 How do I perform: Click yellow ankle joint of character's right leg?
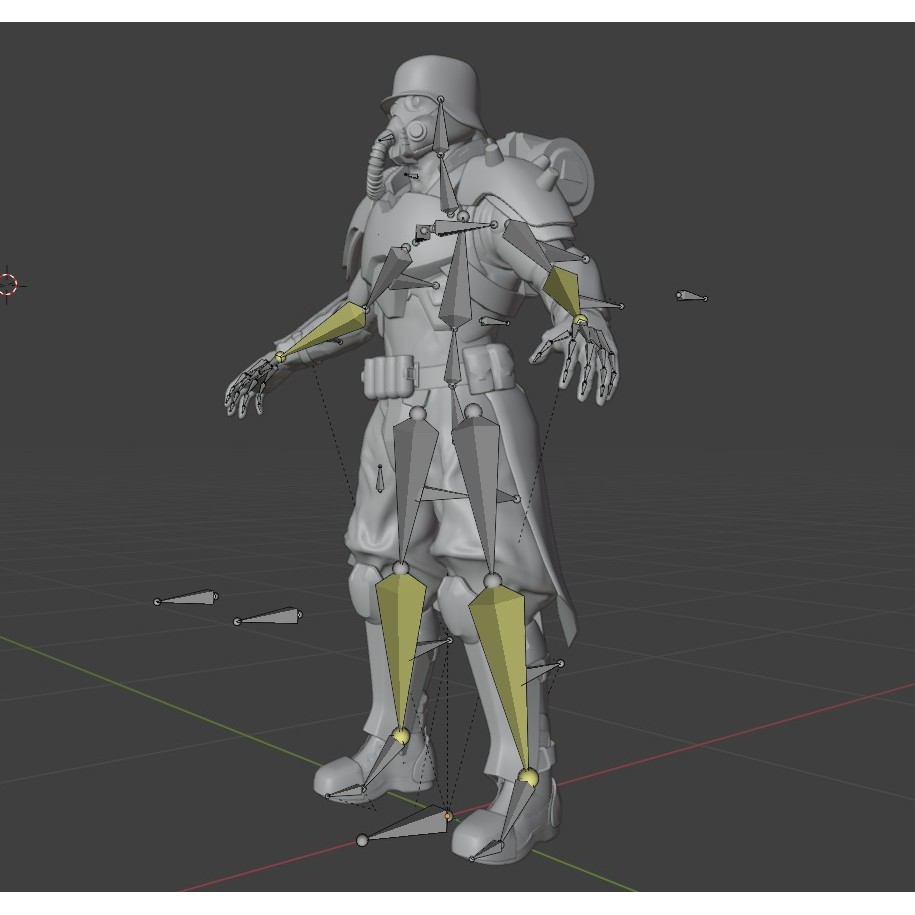pos(401,735)
